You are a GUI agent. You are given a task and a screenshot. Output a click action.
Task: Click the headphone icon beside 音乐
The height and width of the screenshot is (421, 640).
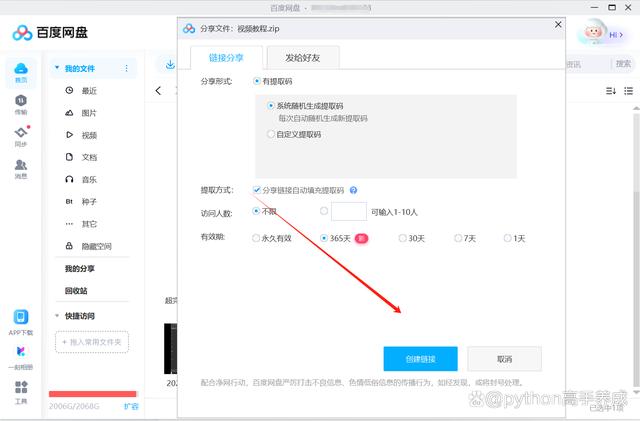click(69, 179)
